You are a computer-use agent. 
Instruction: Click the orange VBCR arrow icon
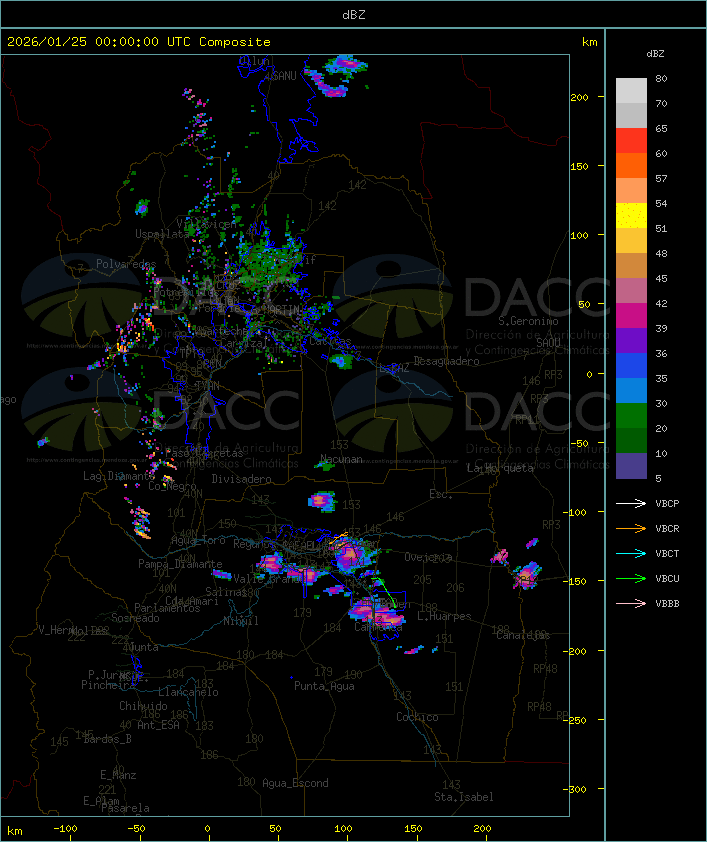click(x=631, y=528)
